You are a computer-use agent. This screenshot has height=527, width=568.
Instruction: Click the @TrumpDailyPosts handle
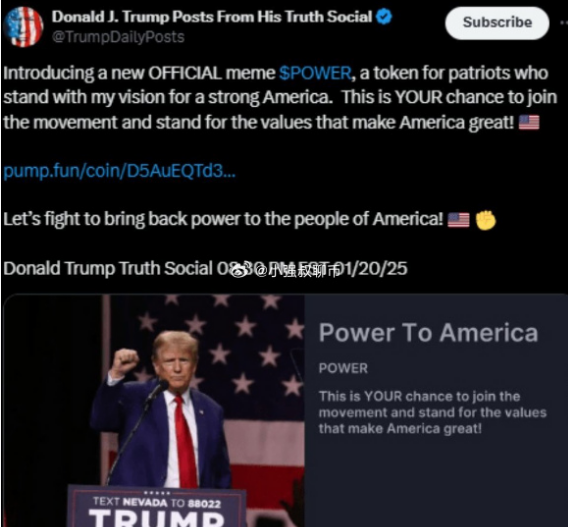pos(118,37)
